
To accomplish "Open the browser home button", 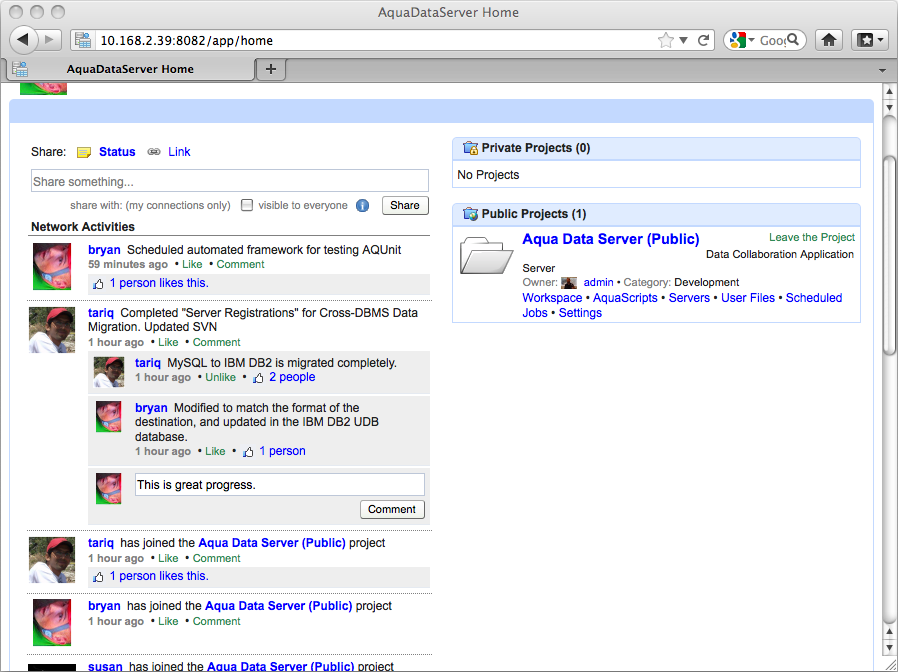I will 829,40.
